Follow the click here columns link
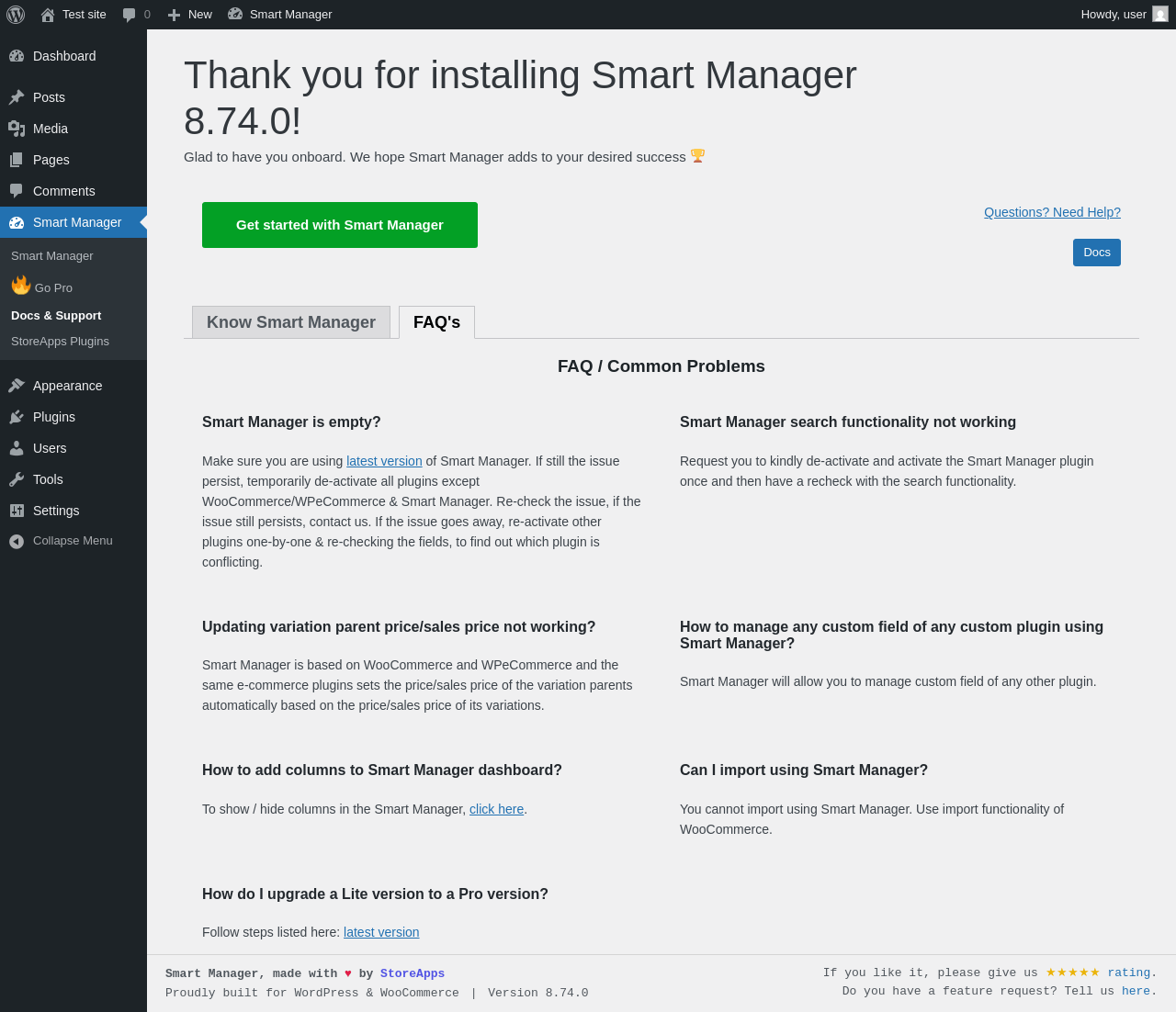The height and width of the screenshot is (1012, 1176). point(496,809)
